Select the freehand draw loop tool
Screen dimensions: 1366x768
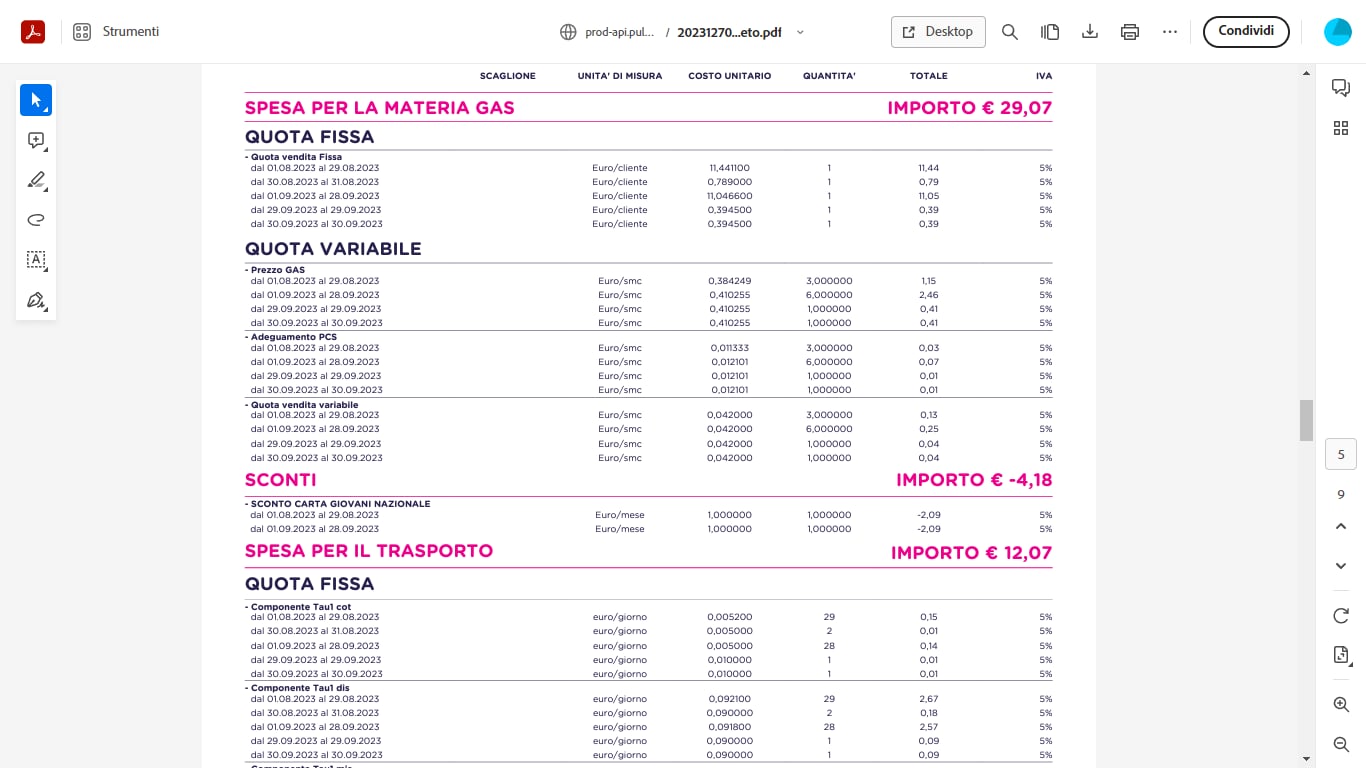pos(36,220)
